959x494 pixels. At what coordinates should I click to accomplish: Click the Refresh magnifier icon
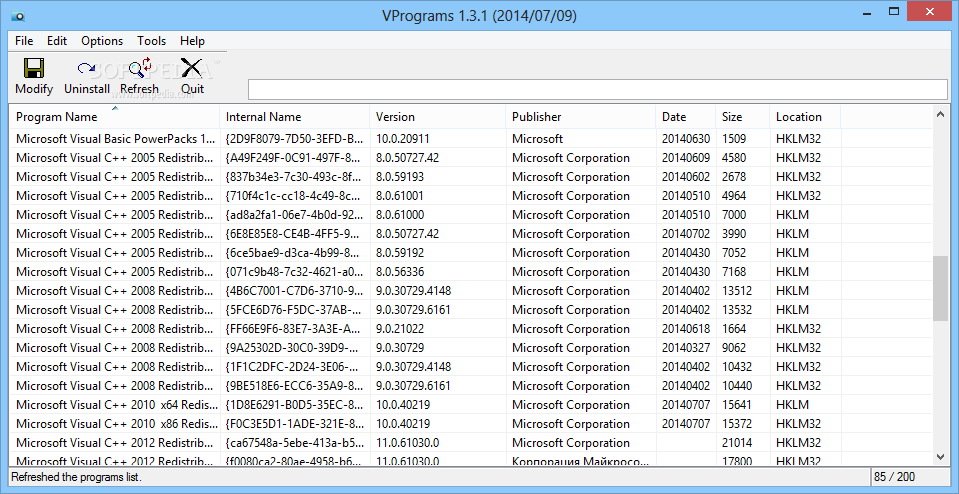coord(139,68)
